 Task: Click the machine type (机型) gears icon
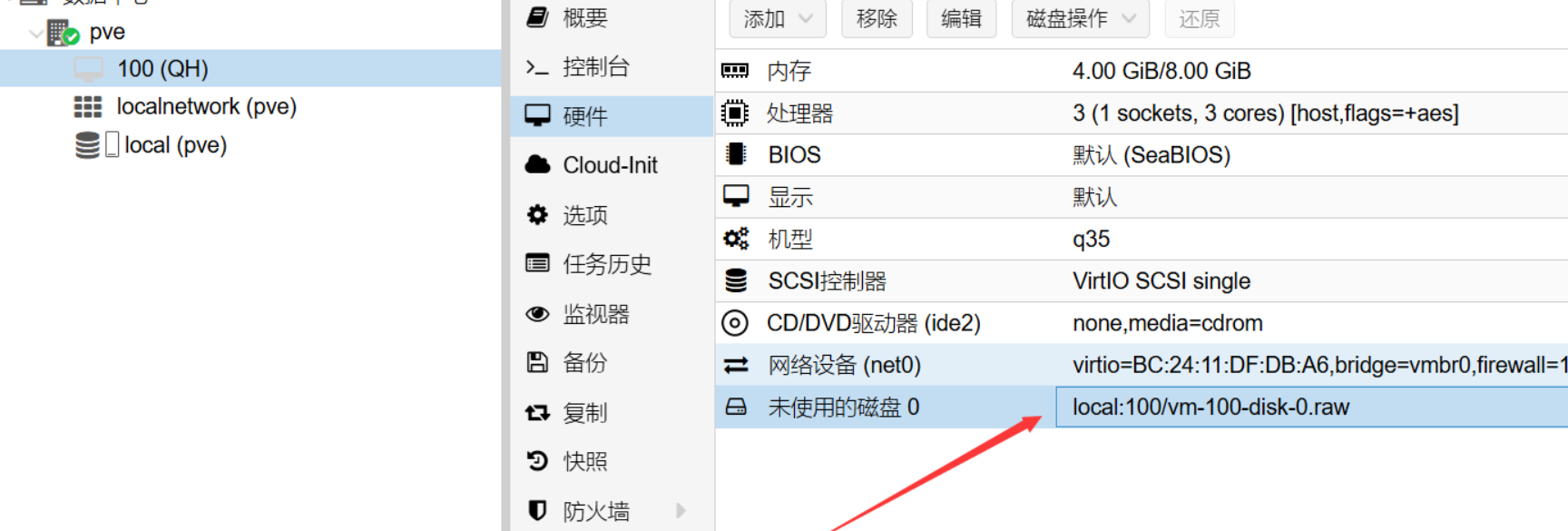pos(736,239)
